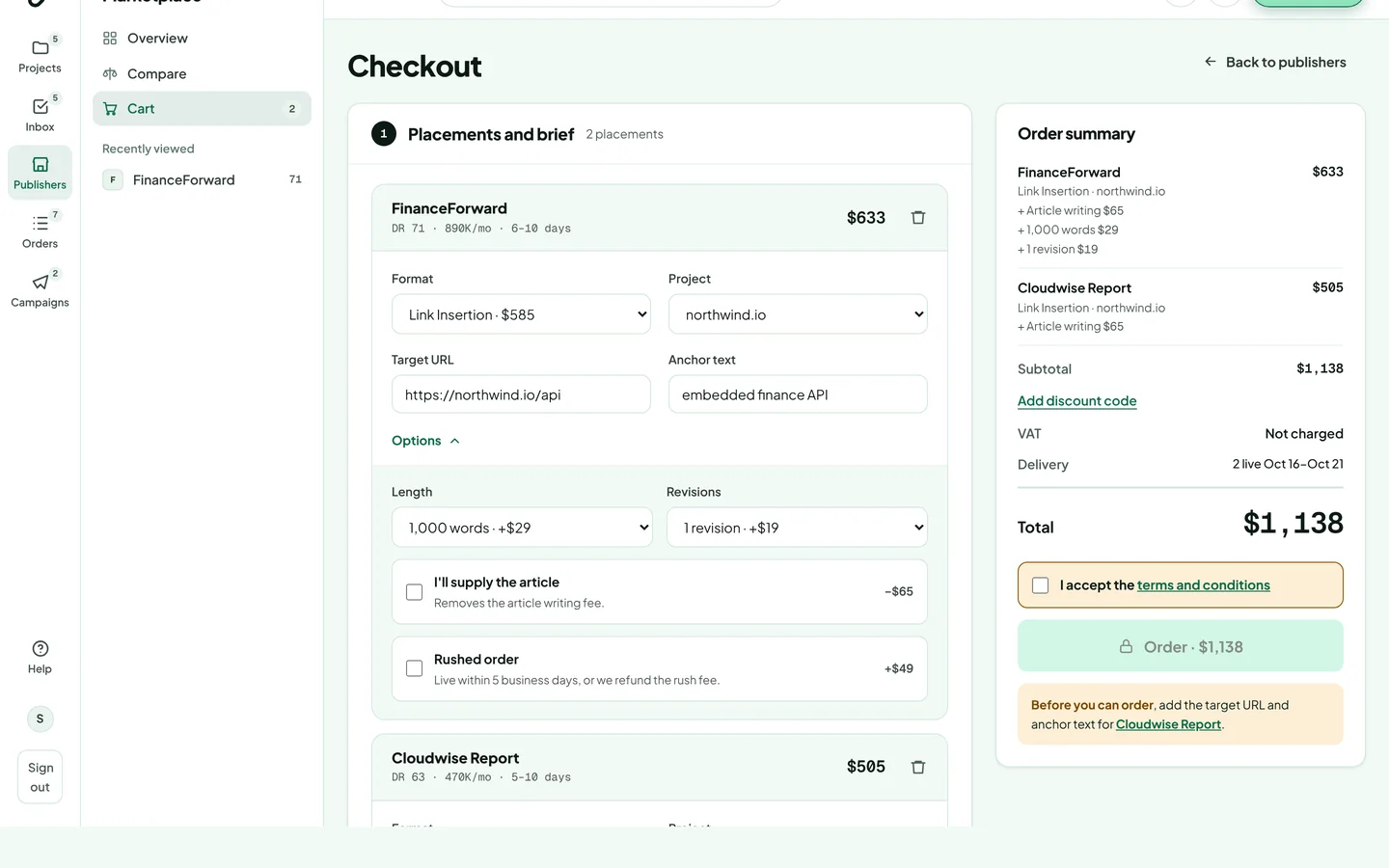Click the back arrow icon beside Back to publishers
This screenshot has width=1389, height=868.
tap(1210, 62)
